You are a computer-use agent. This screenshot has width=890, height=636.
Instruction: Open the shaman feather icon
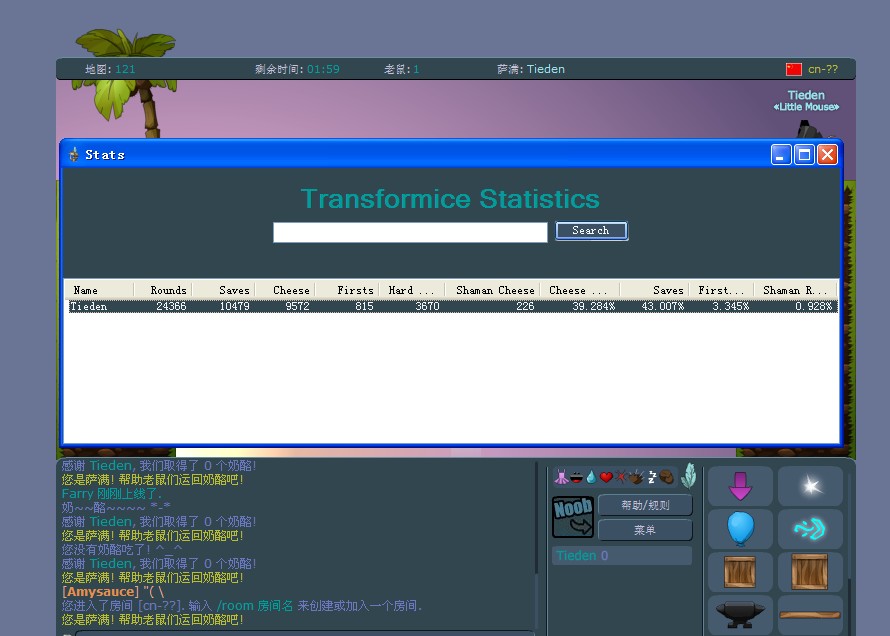pyautogui.click(x=689, y=475)
